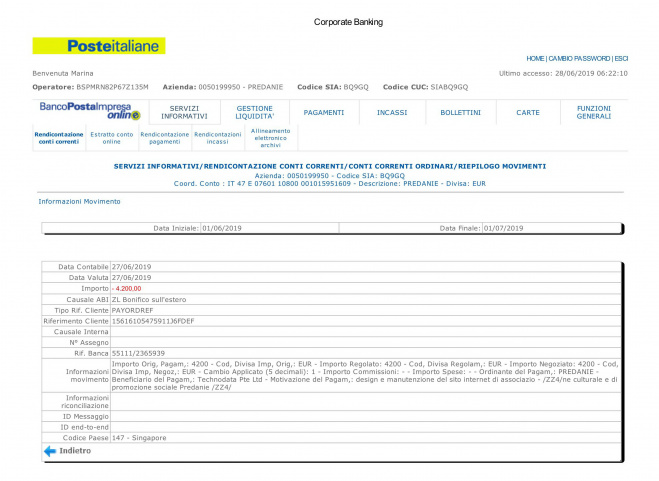Switch to Estratto conto online tab
659x481 pixels.
112,138
